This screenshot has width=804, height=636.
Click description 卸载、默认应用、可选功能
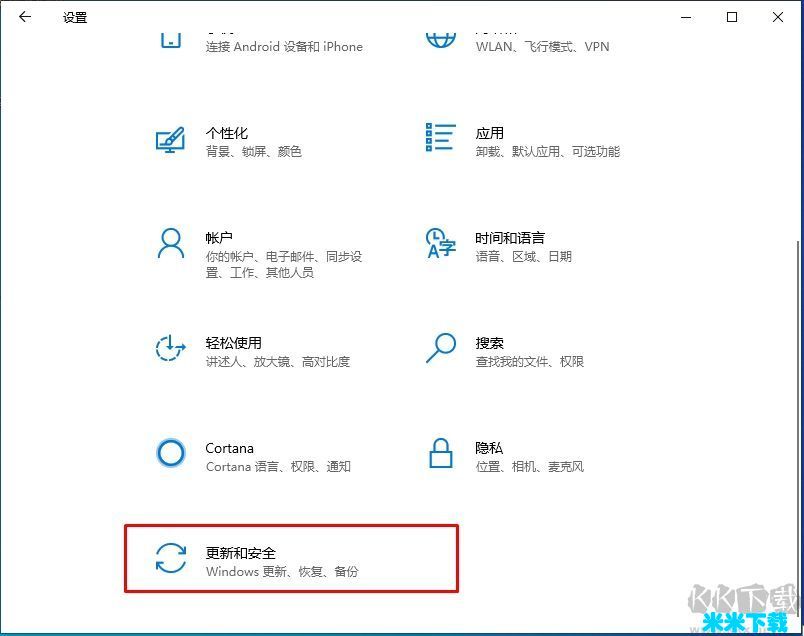(x=548, y=151)
